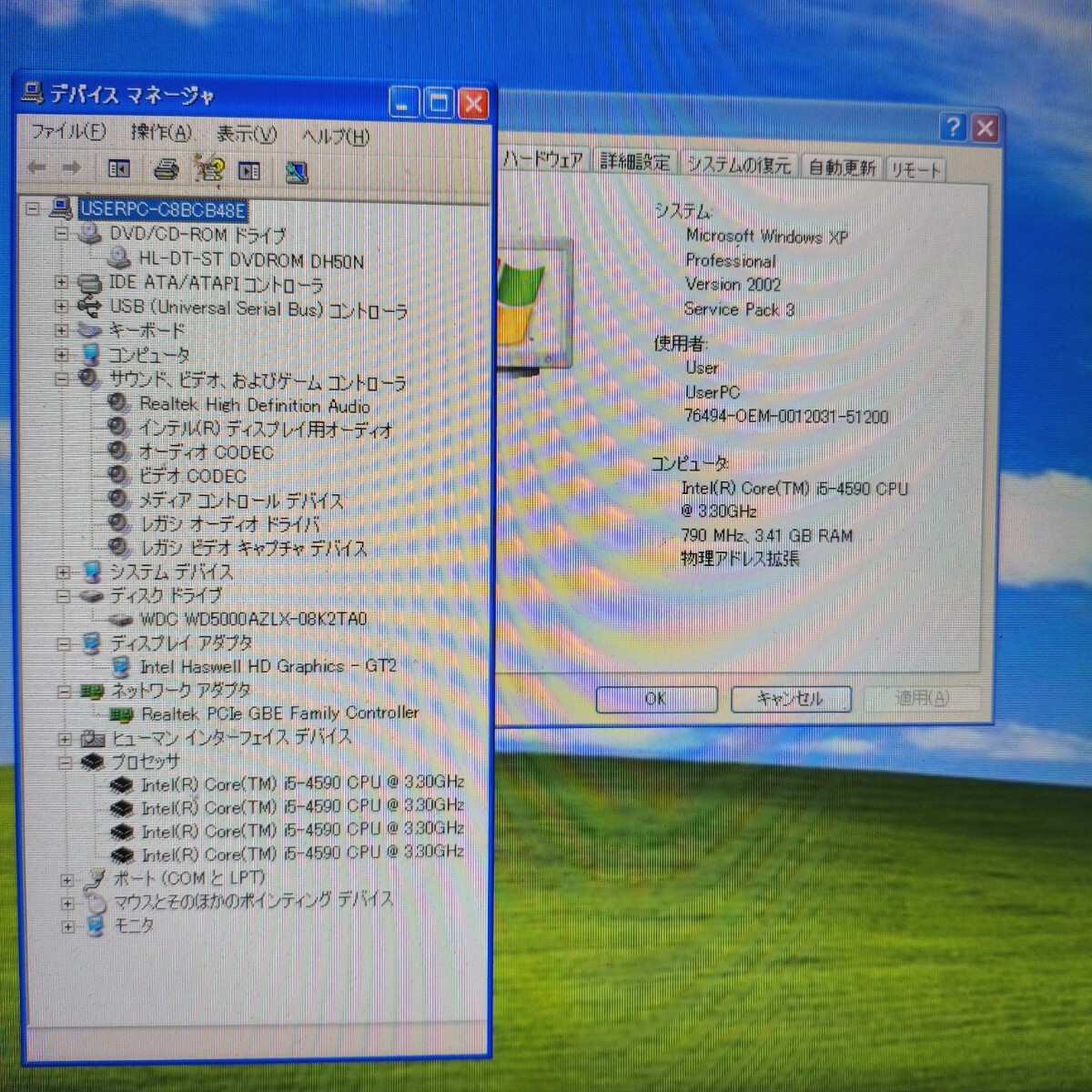Click the Intel Haswell HD Graphics adapter icon
Screen dimensions: 1092x1092
[x=120, y=667]
